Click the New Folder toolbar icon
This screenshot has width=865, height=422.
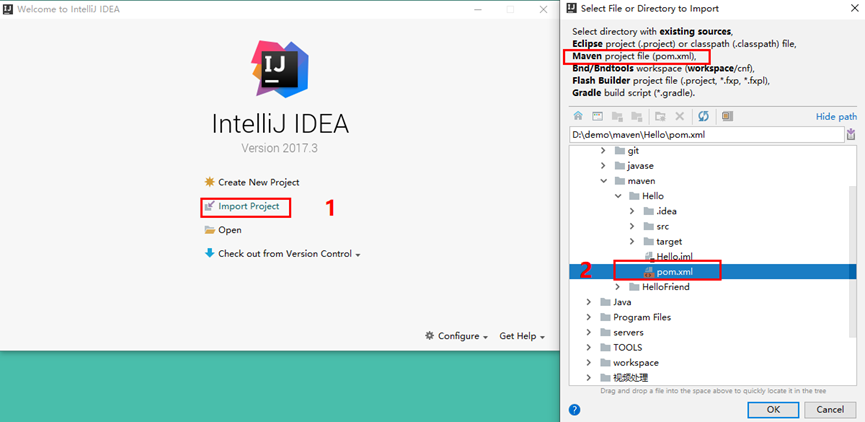coord(660,116)
